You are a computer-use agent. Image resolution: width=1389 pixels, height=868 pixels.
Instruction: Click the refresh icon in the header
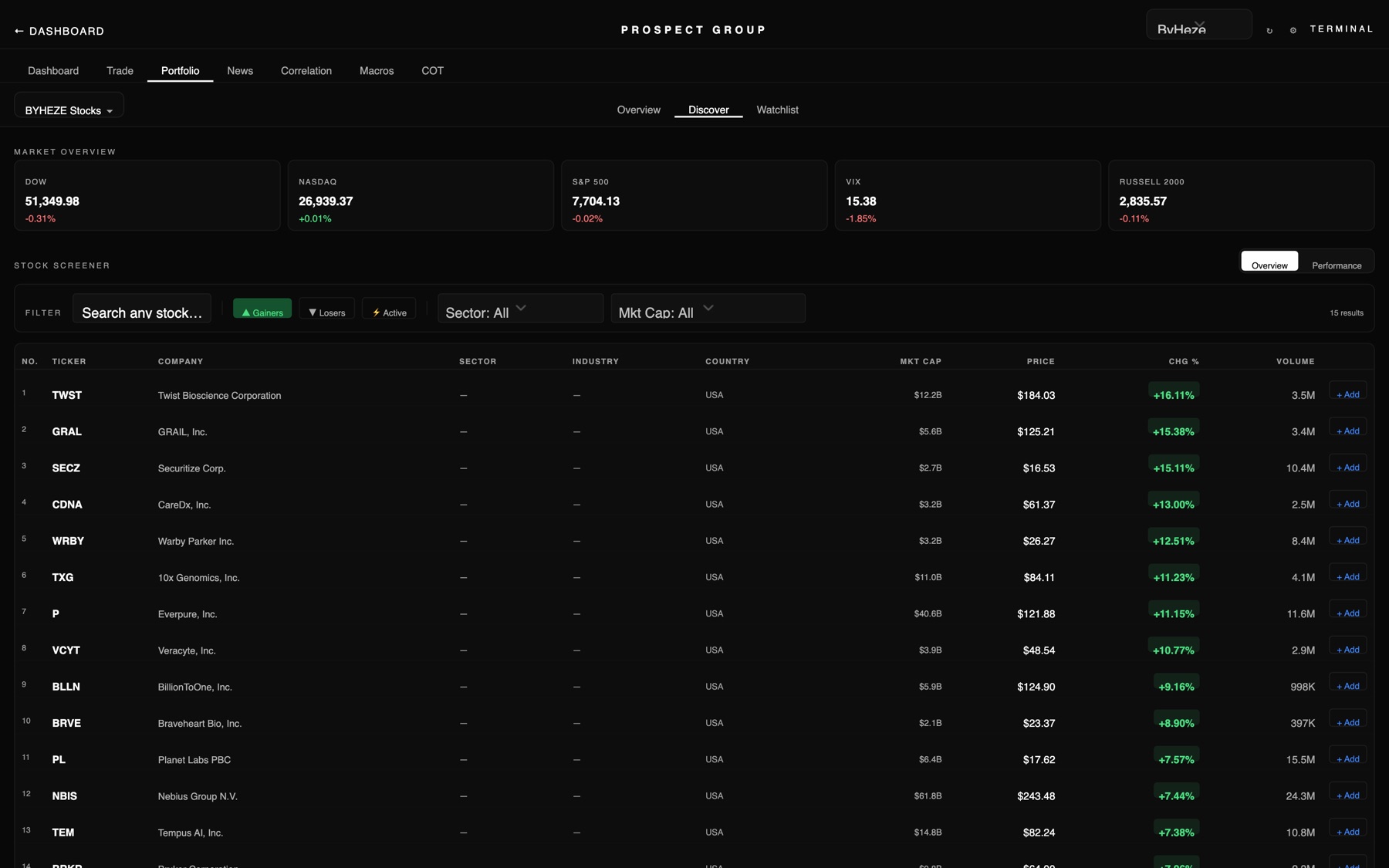1269,31
